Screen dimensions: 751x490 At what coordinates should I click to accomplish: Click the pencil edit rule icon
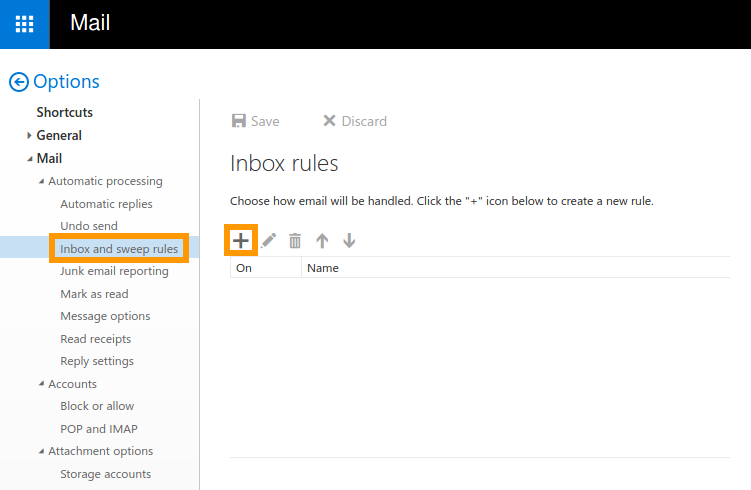point(268,241)
